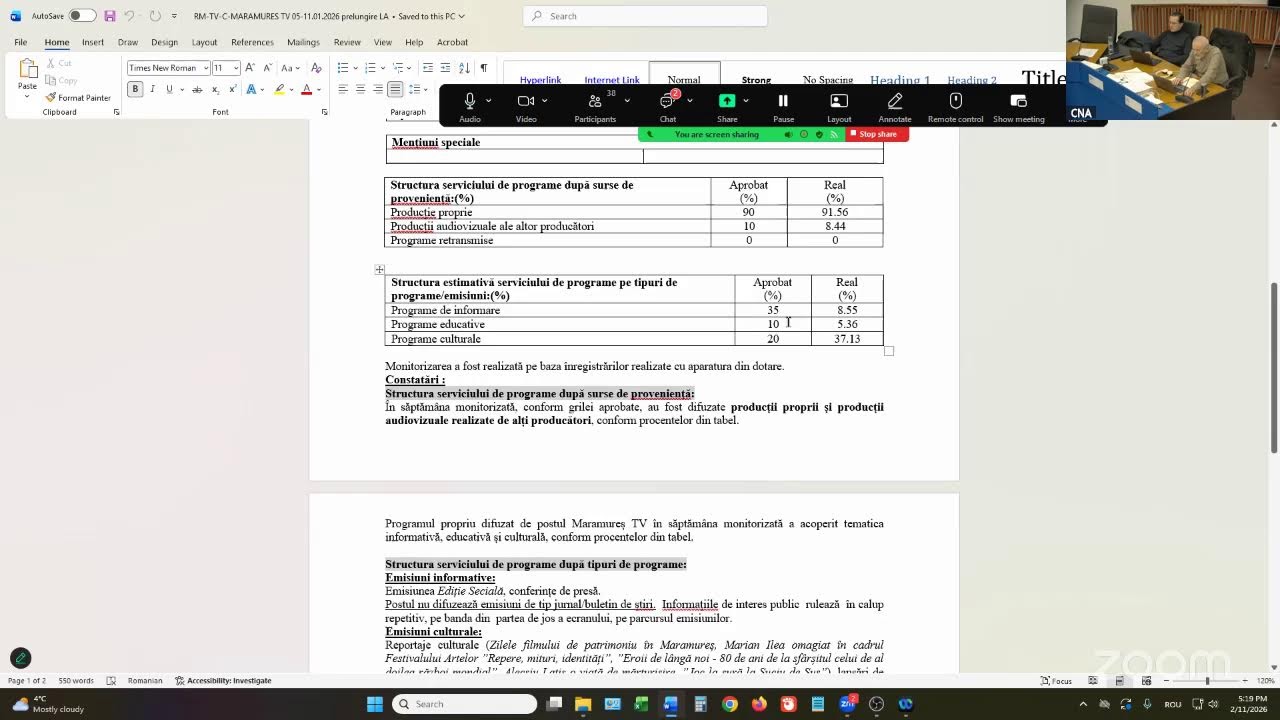Click the vertical document scrollbar
1280x720 pixels.
click(1273, 366)
